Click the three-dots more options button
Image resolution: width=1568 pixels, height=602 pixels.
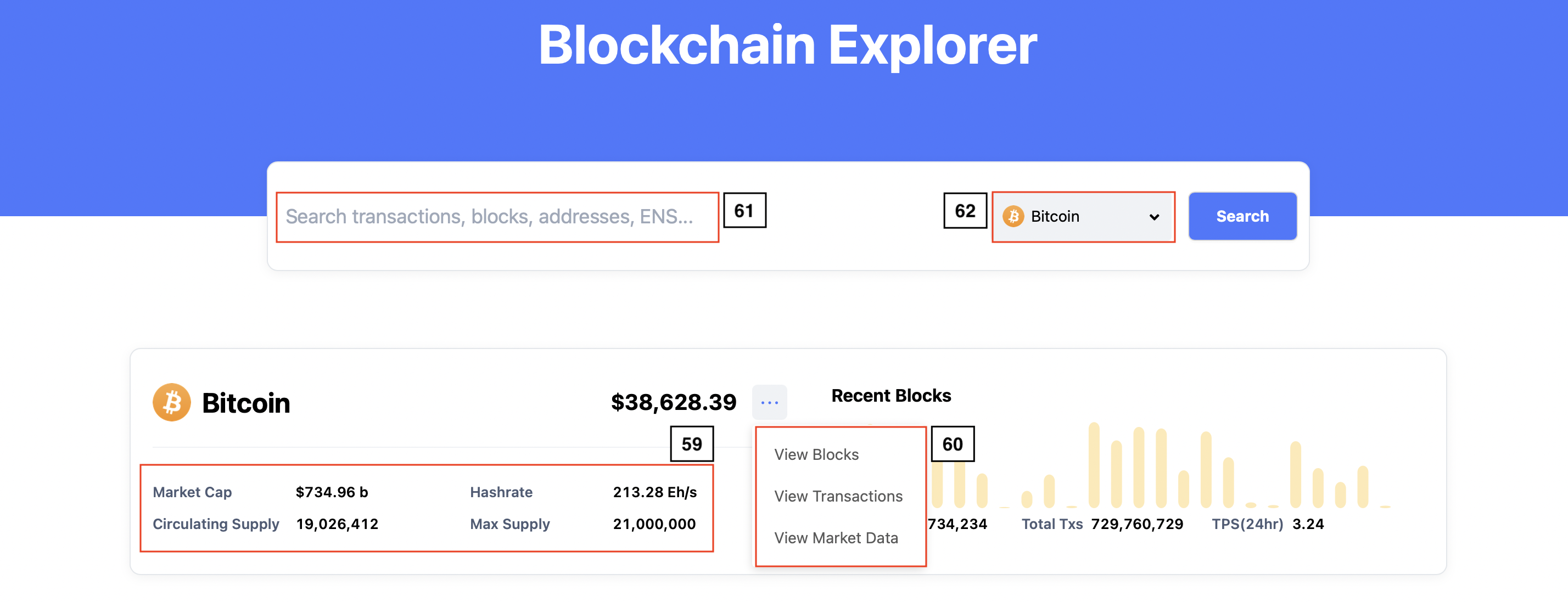tap(769, 402)
